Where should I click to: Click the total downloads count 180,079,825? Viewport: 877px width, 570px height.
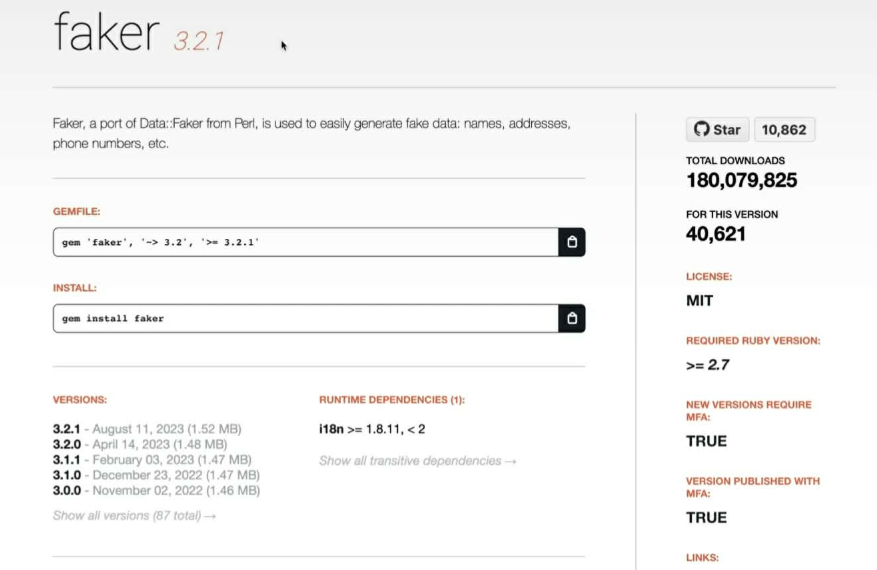click(741, 180)
